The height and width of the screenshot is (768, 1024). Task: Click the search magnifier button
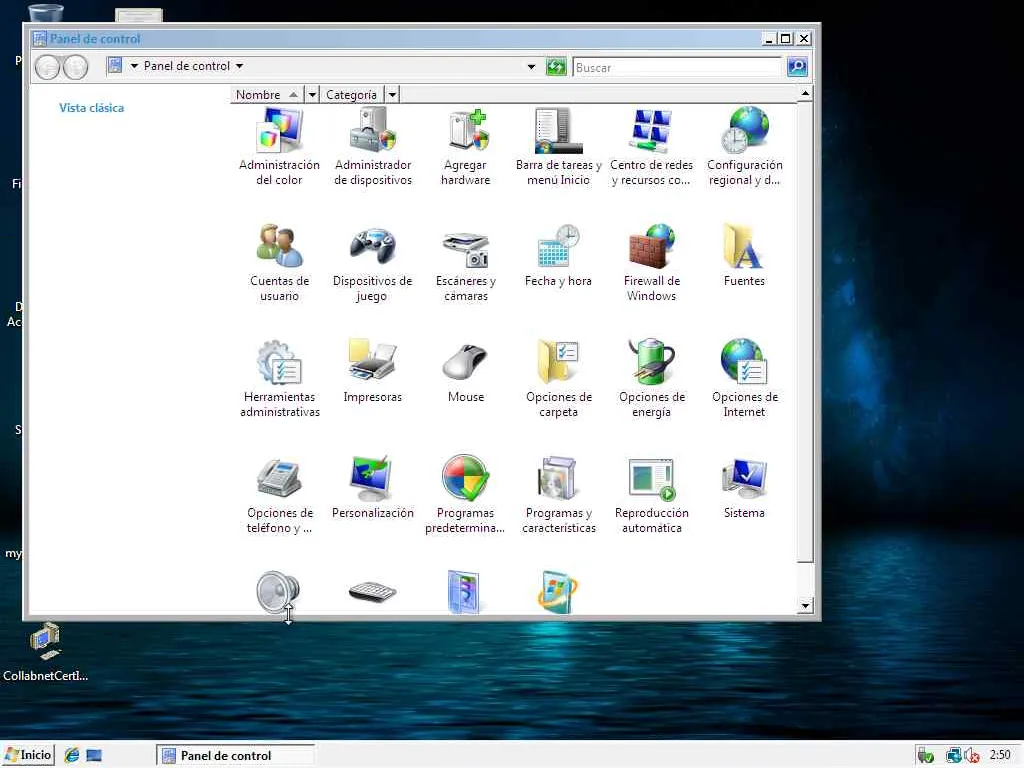point(797,67)
